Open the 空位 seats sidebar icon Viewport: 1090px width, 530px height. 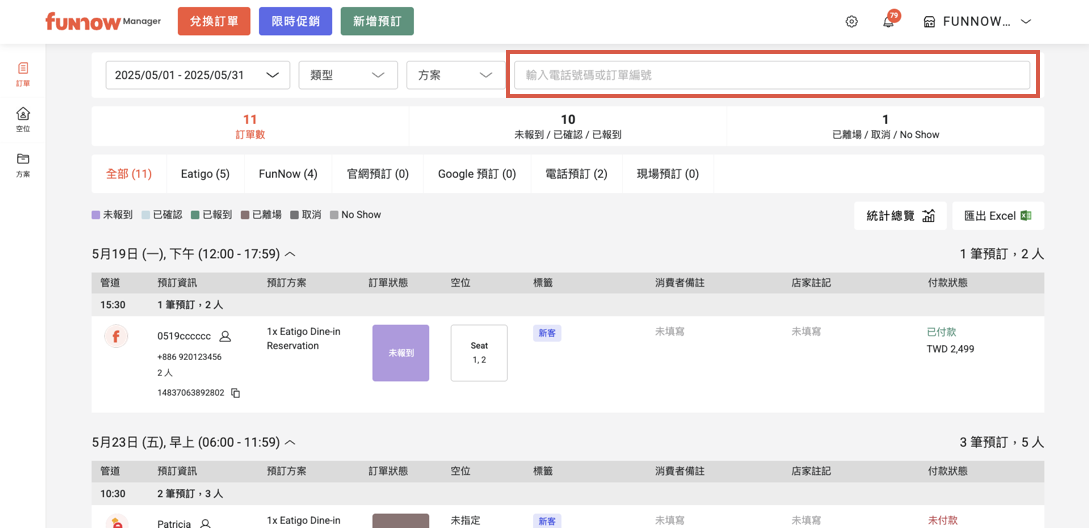pyautogui.click(x=23, y=119)
